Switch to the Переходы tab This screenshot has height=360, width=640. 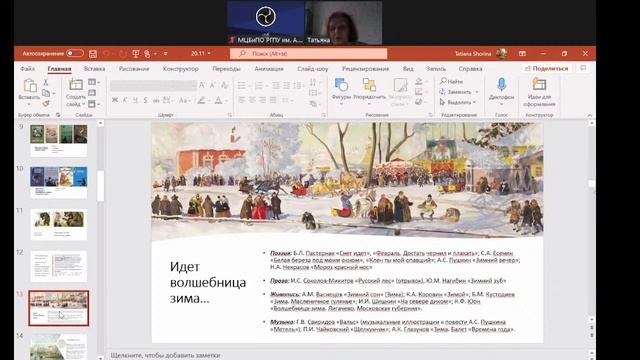[x=226, y=69]
